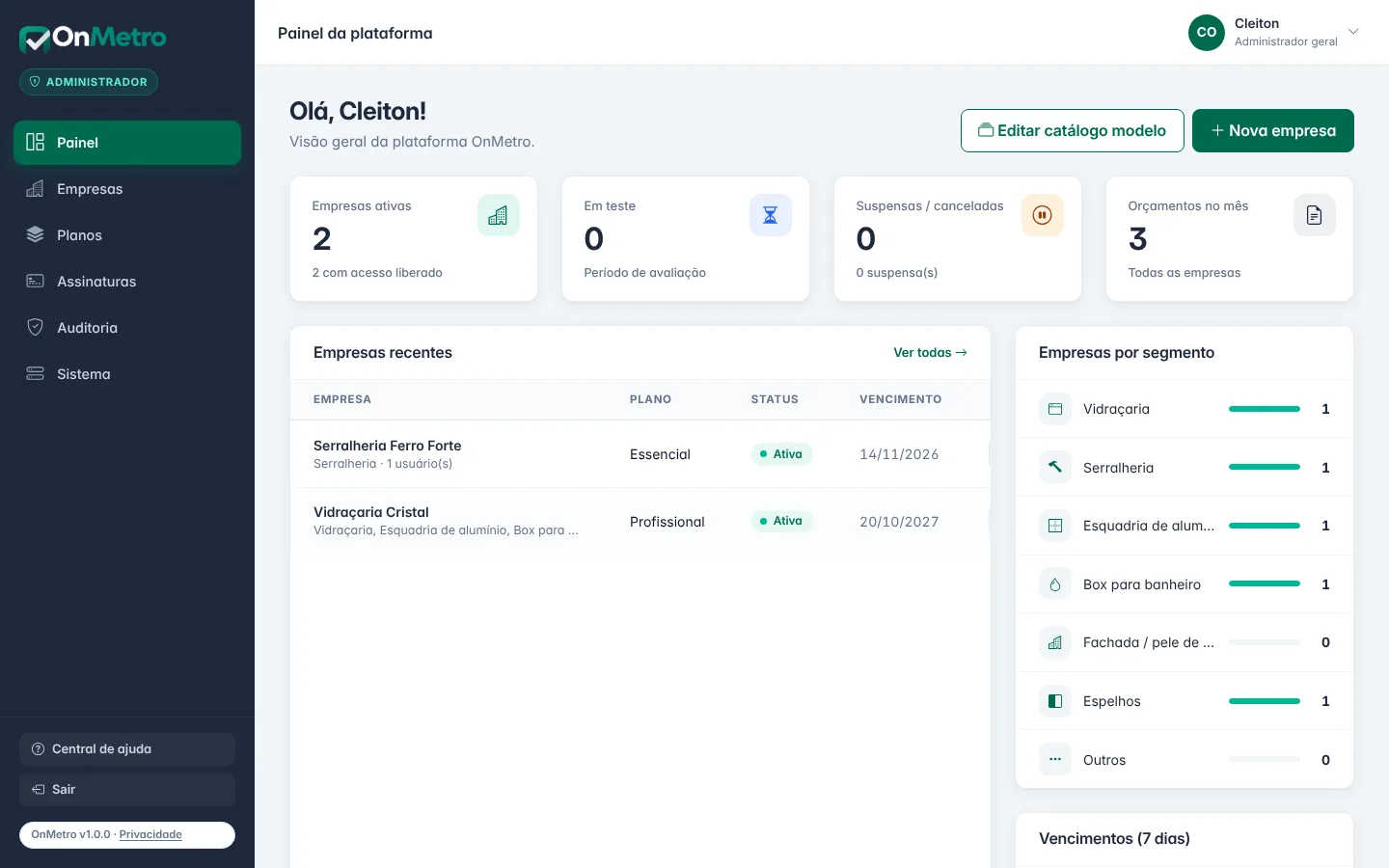Click the Fachada / pele de vidro icon

(x=1055, y=642)
